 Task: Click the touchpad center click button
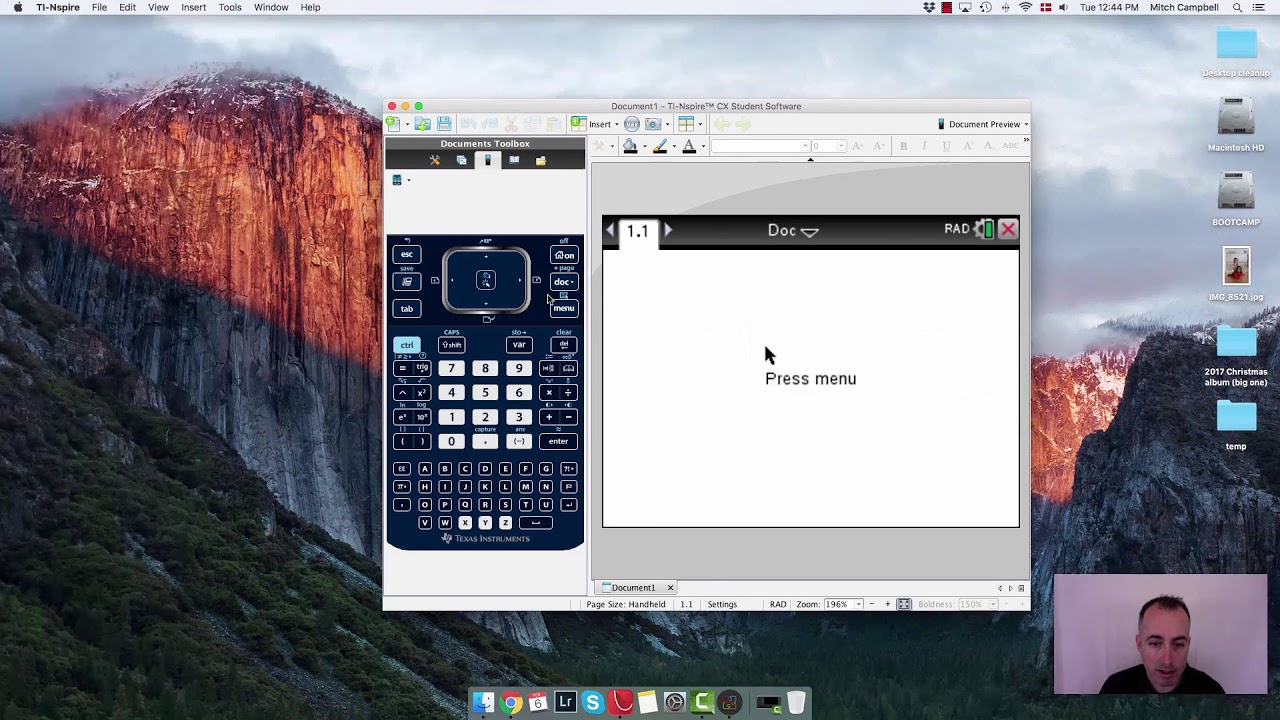click(x=486, y=280)
